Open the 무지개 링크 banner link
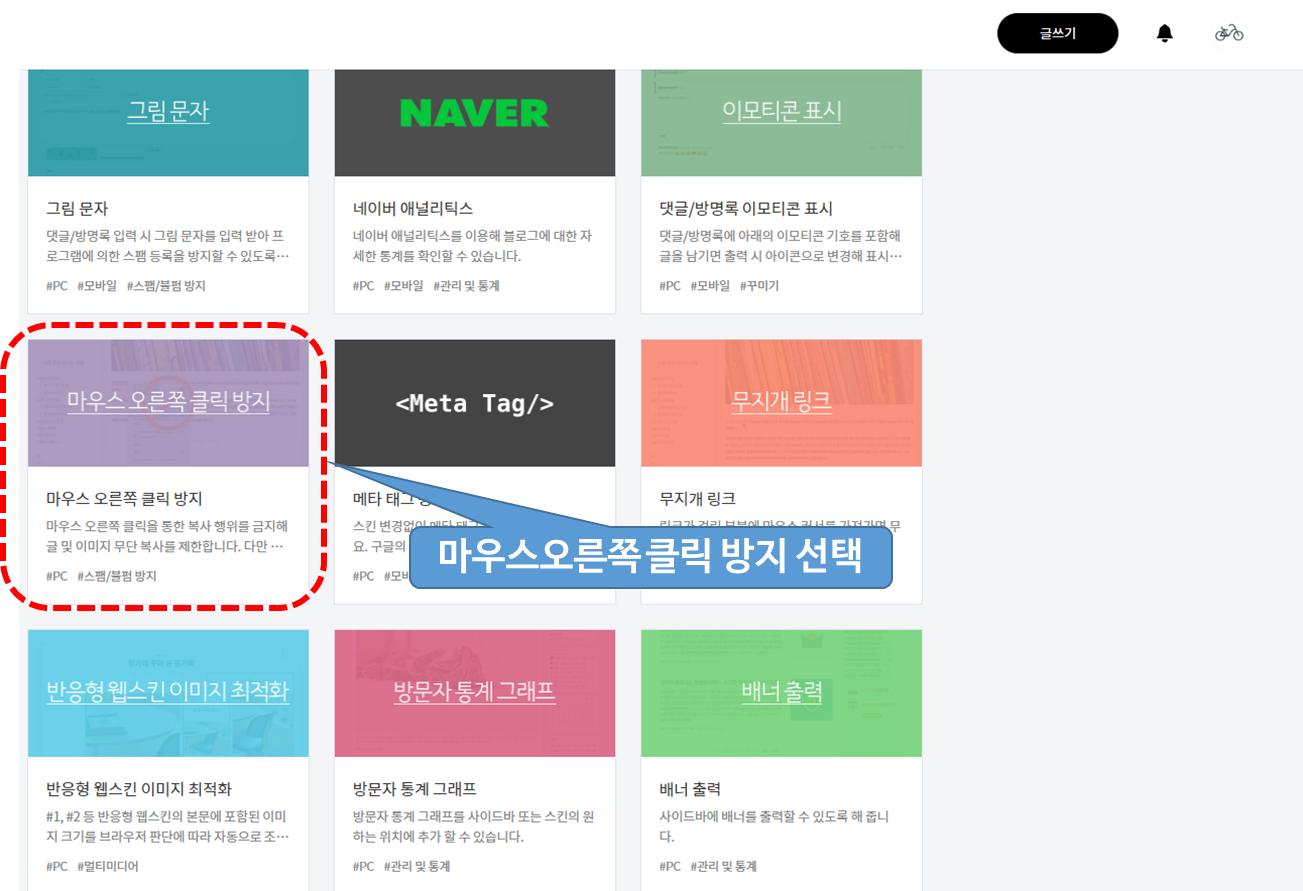This screenshot has height=891, width=1303. point(782,401)
